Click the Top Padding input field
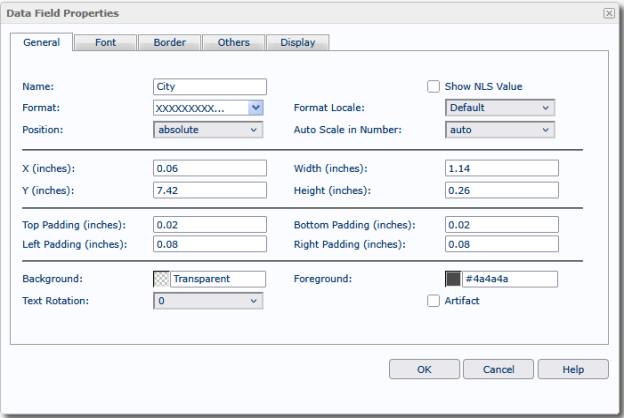Image resolution: width=624 pixels, height=418 pixels. [210, 225]
